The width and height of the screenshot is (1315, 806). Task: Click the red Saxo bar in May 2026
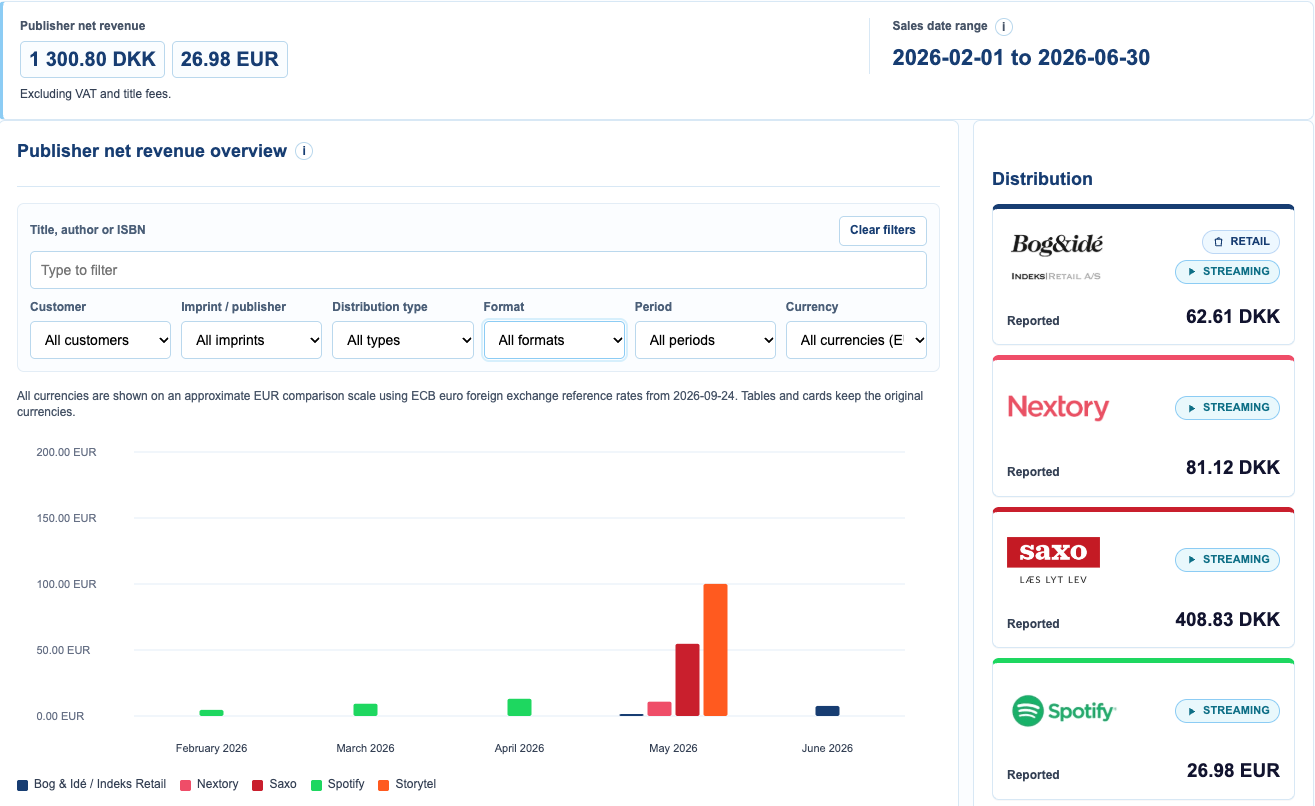coord(687,680)
